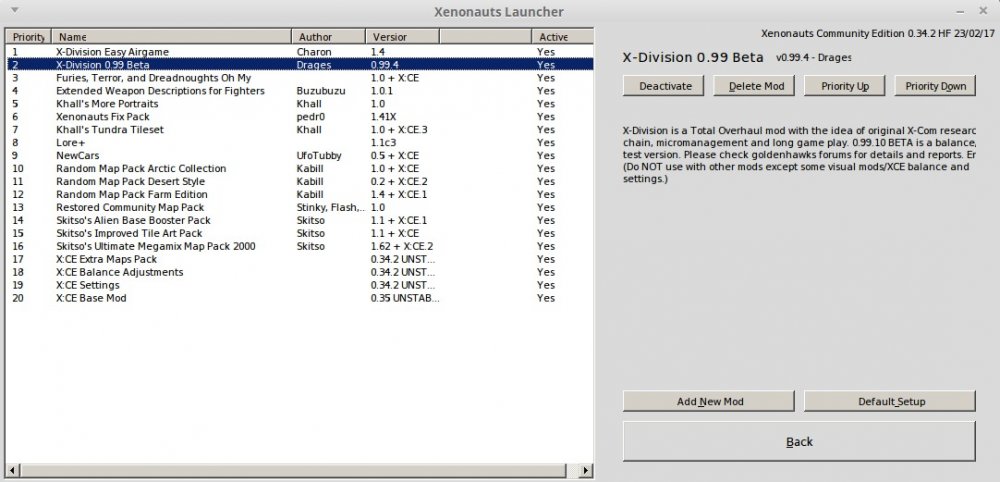Click version 1.1c3 cell

pyautogui.click(x=383, y=142)
